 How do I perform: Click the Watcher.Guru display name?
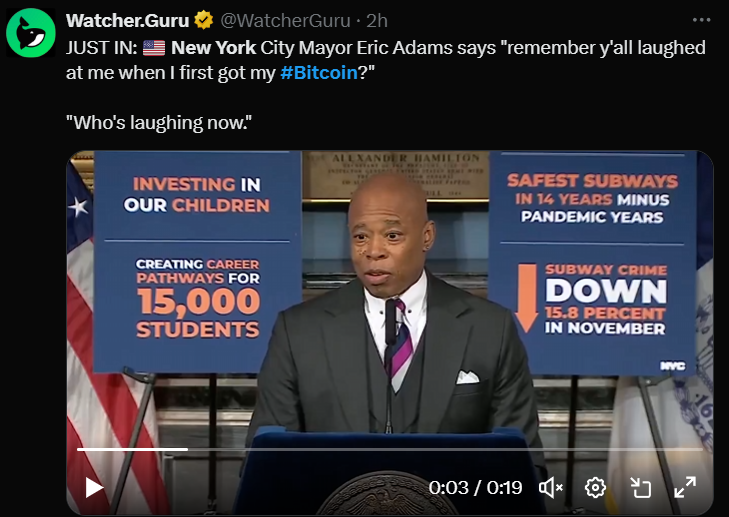(127, 20)
